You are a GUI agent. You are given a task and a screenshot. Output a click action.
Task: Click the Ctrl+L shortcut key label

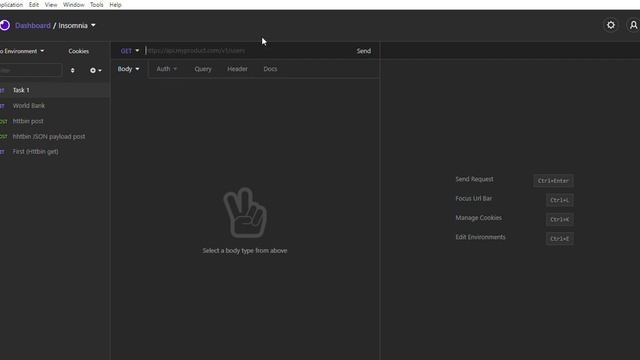tap(560, 200)
